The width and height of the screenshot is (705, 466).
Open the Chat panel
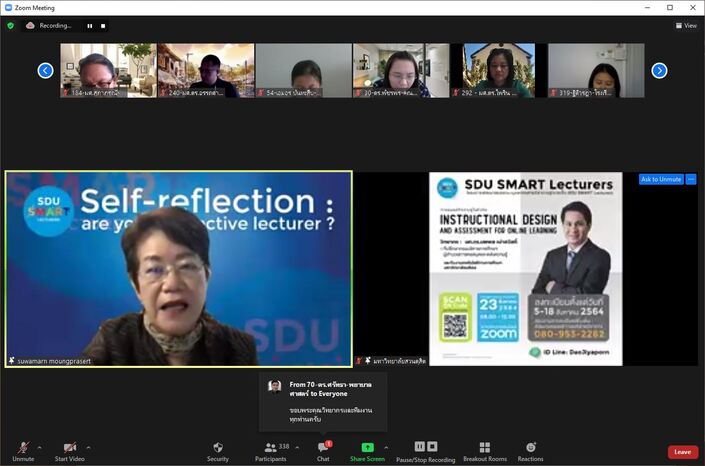[x=323, y=452]
